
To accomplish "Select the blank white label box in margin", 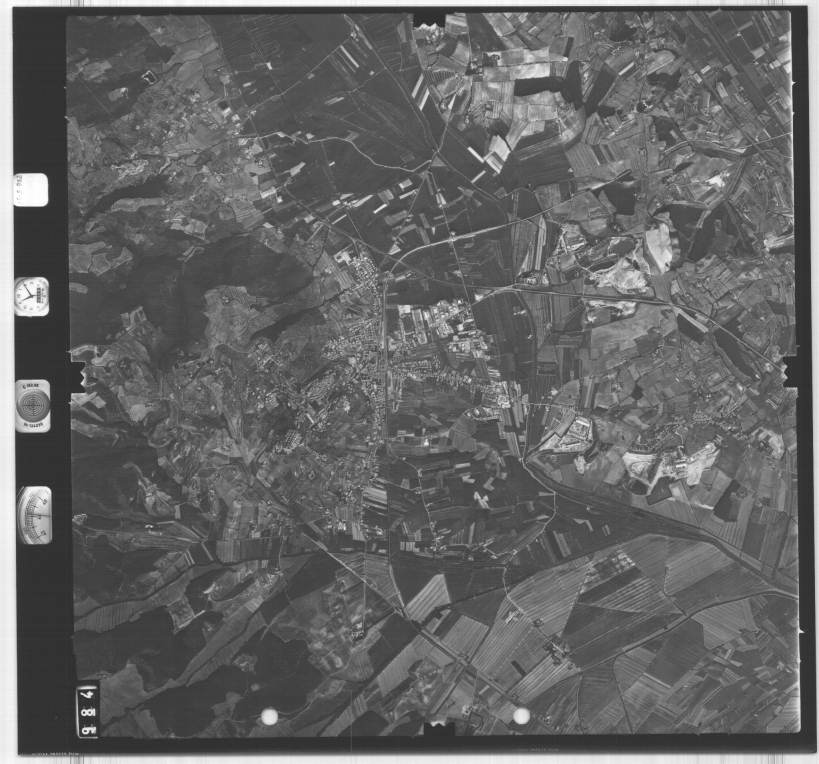I will point(30,190).
